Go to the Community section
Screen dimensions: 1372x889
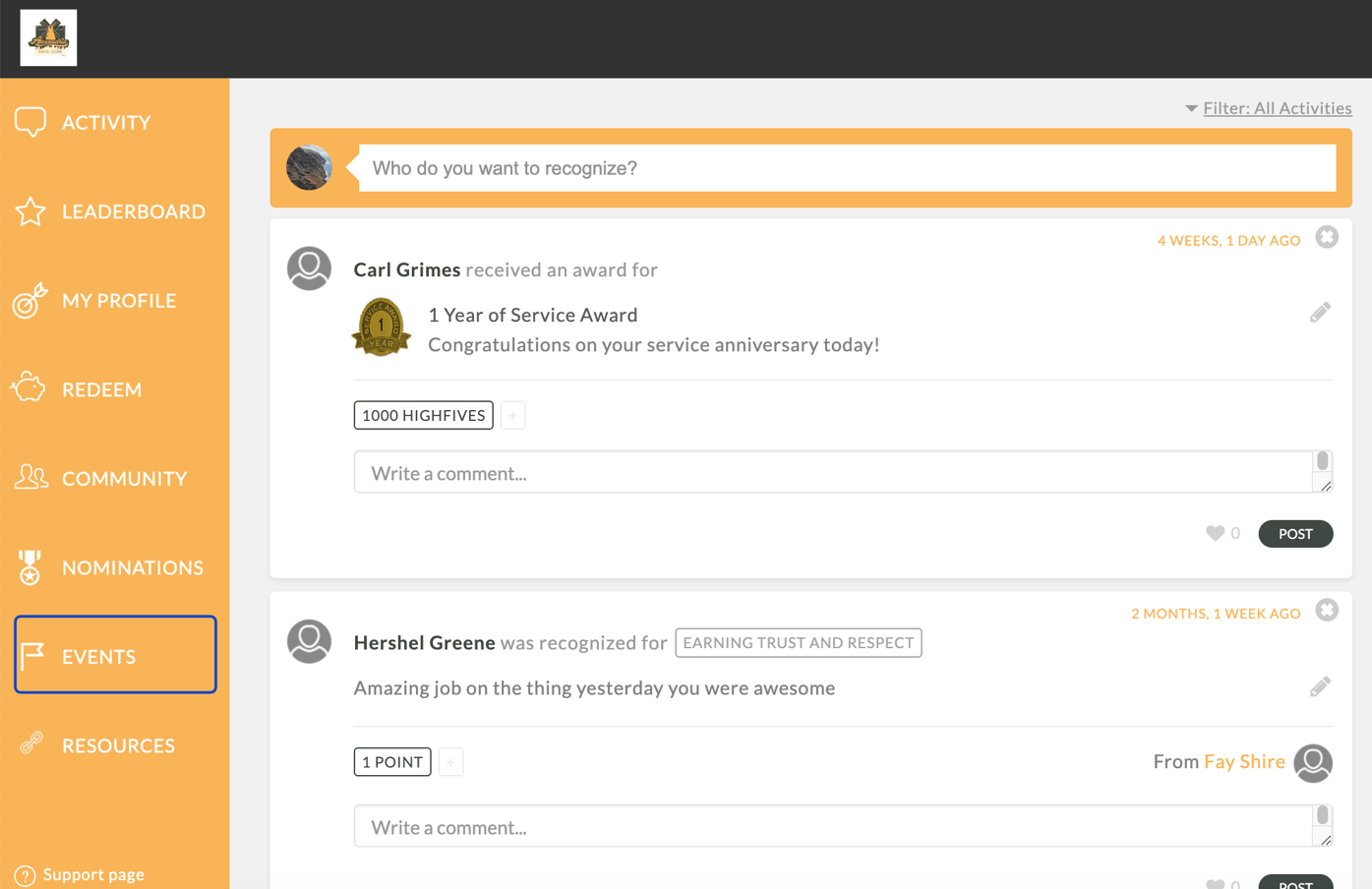pos(115,478)
